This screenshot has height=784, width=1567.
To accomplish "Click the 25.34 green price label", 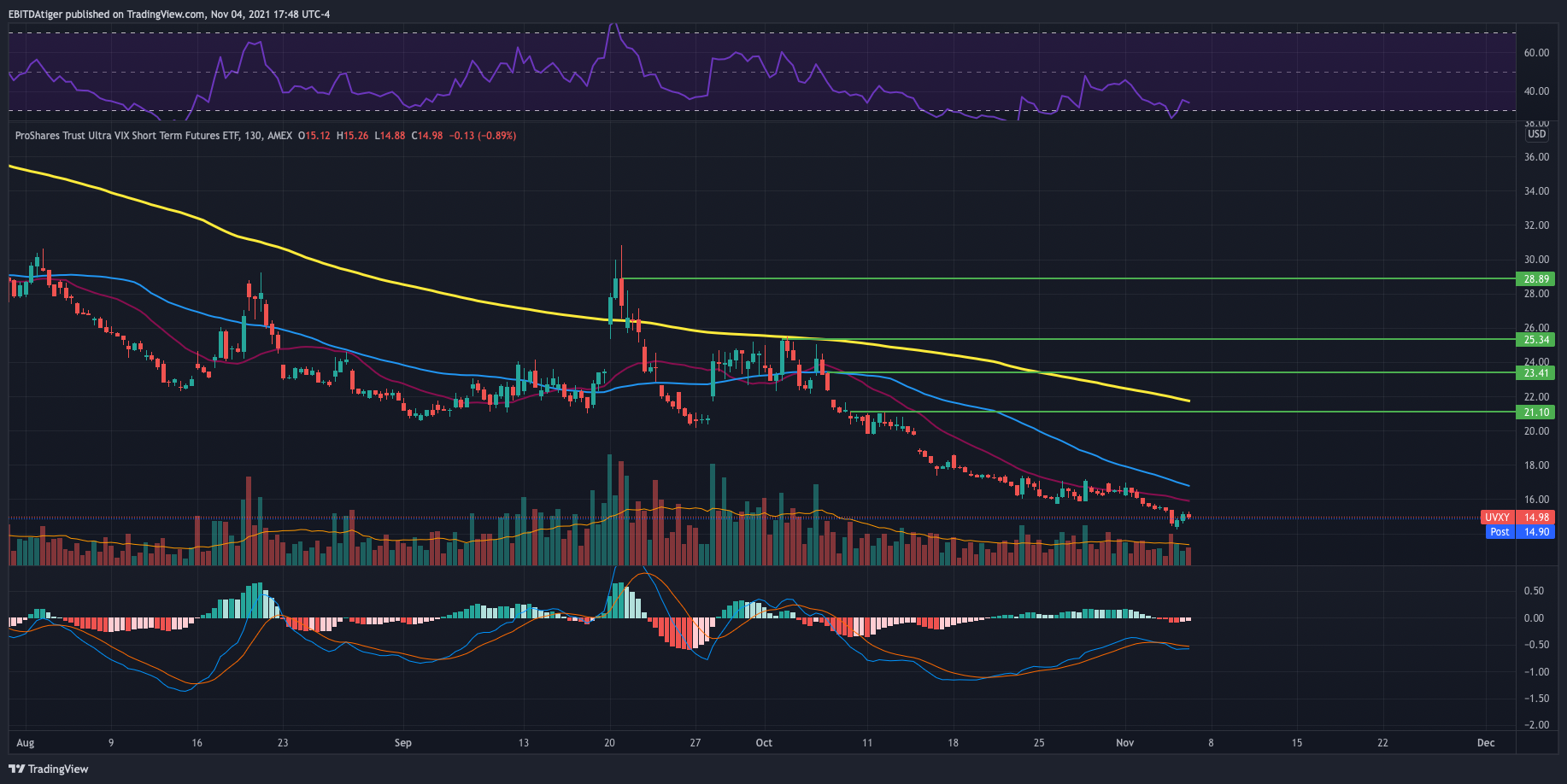I will 1535,340.
